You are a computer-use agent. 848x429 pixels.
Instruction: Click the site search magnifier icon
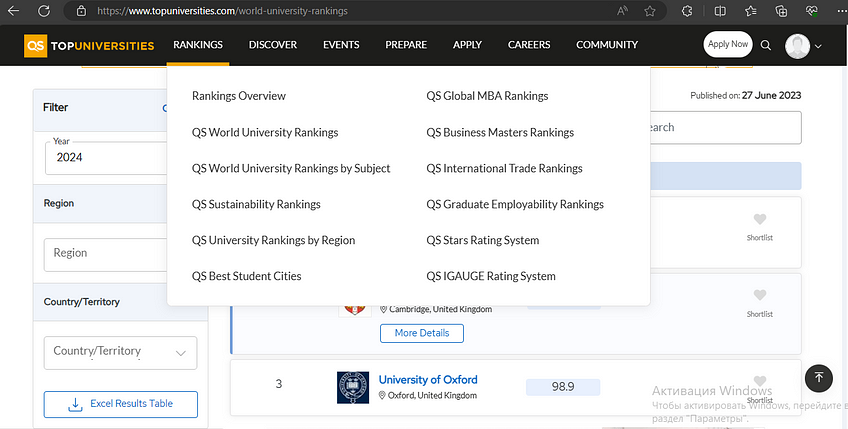(x=766, y=45)
